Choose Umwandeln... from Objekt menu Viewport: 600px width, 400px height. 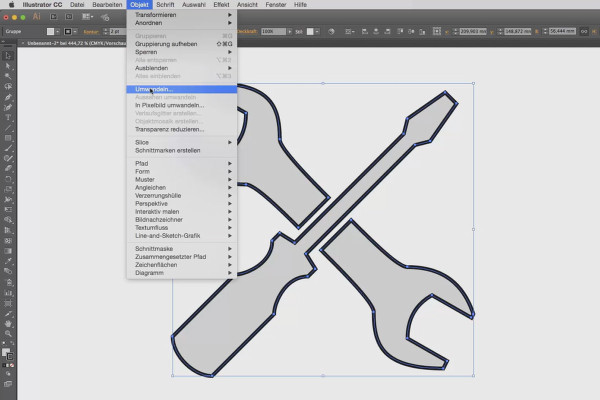tap(182, 89)
